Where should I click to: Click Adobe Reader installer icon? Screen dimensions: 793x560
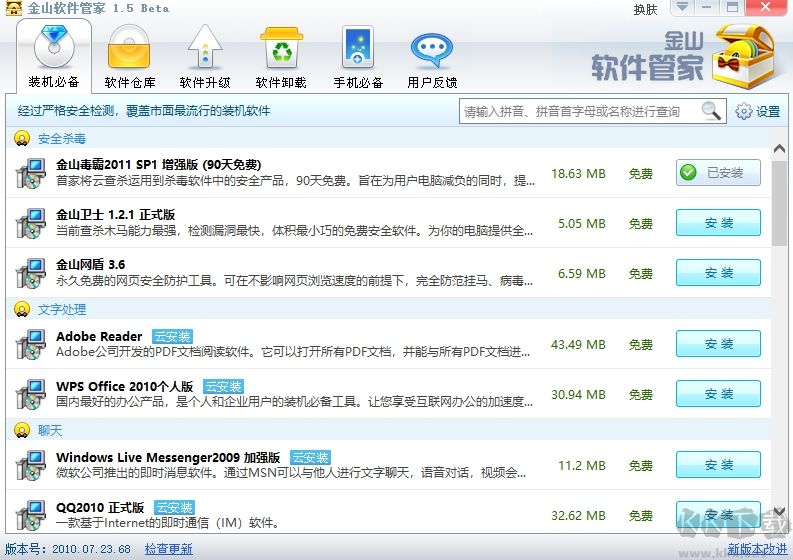click(31, 344)
